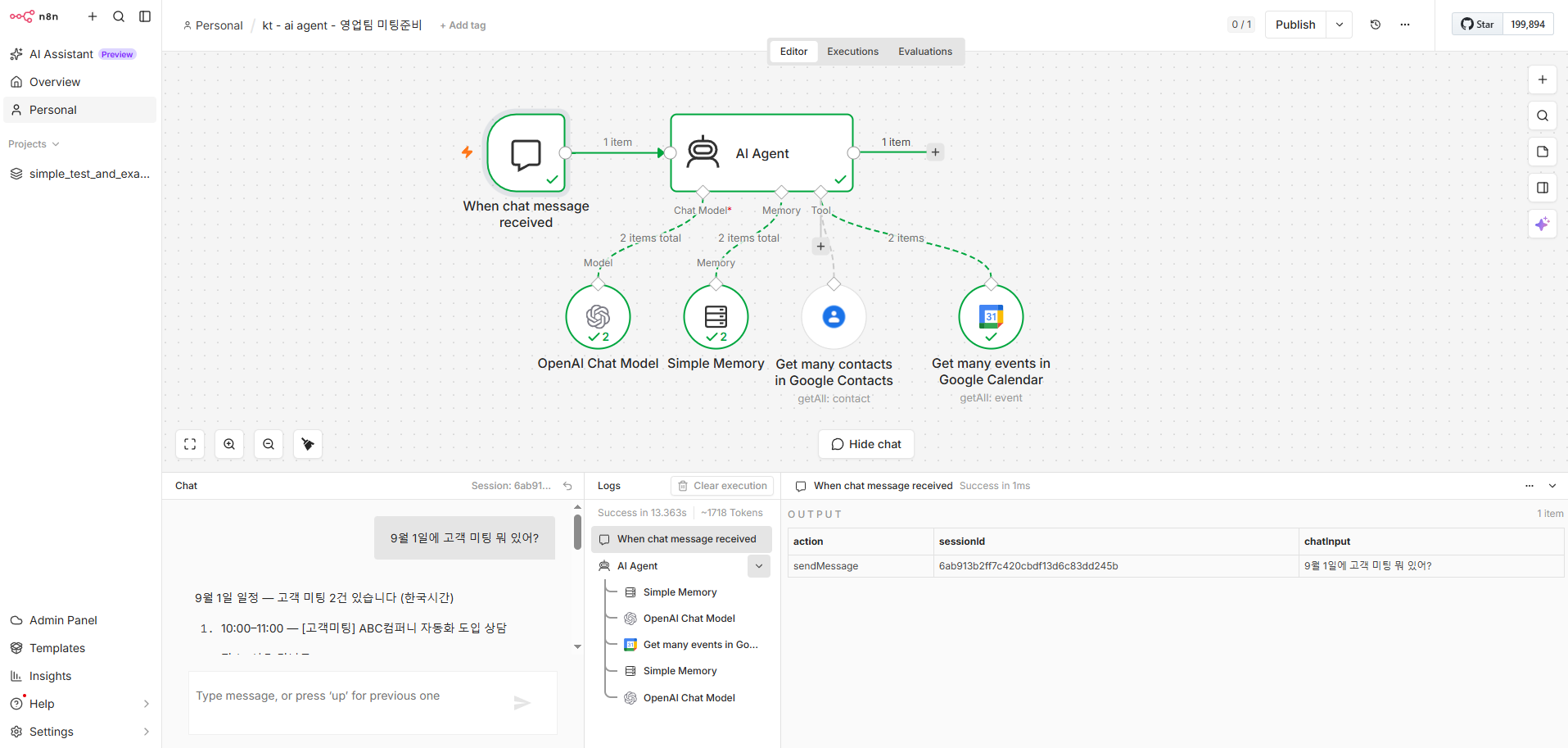The width and height of the screenshot is (1568, 748).
Task: Add node with canvas plus button
Action: pyautogui.click(x=1543, y=79)
